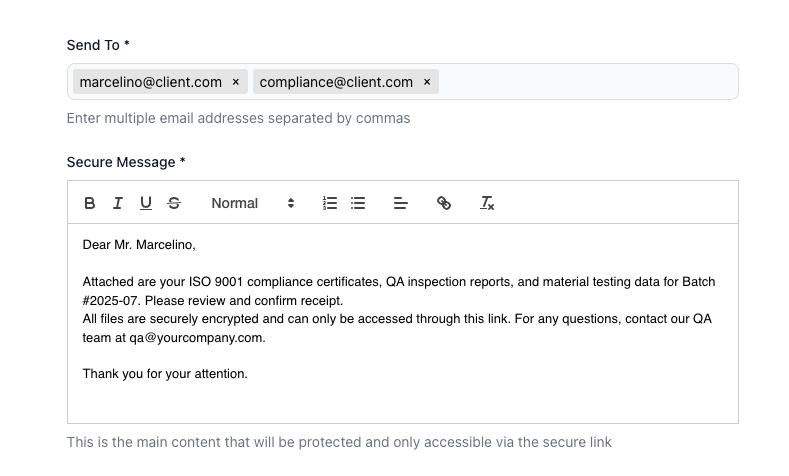This screenshot has width=789, height=476.
Task: Apply italic formatting to message
Action: [x=118, y=203]
